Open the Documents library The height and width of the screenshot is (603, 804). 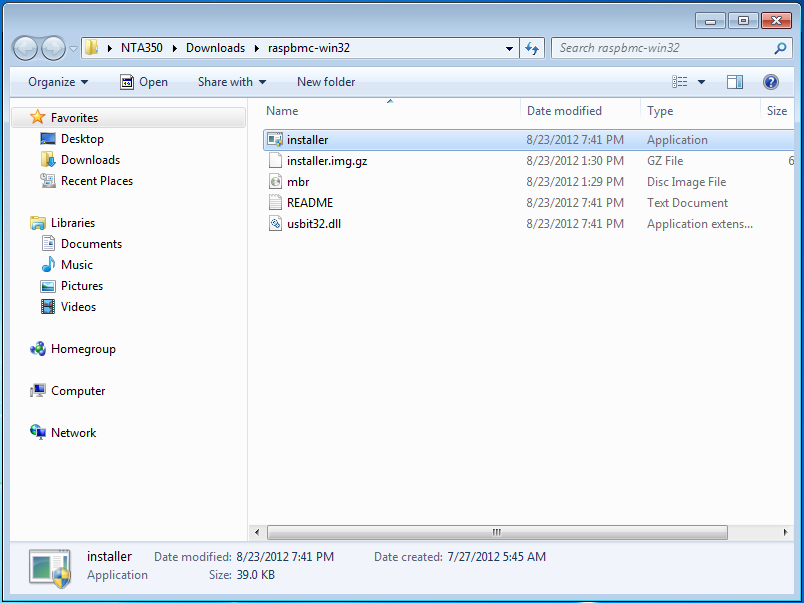91,244
